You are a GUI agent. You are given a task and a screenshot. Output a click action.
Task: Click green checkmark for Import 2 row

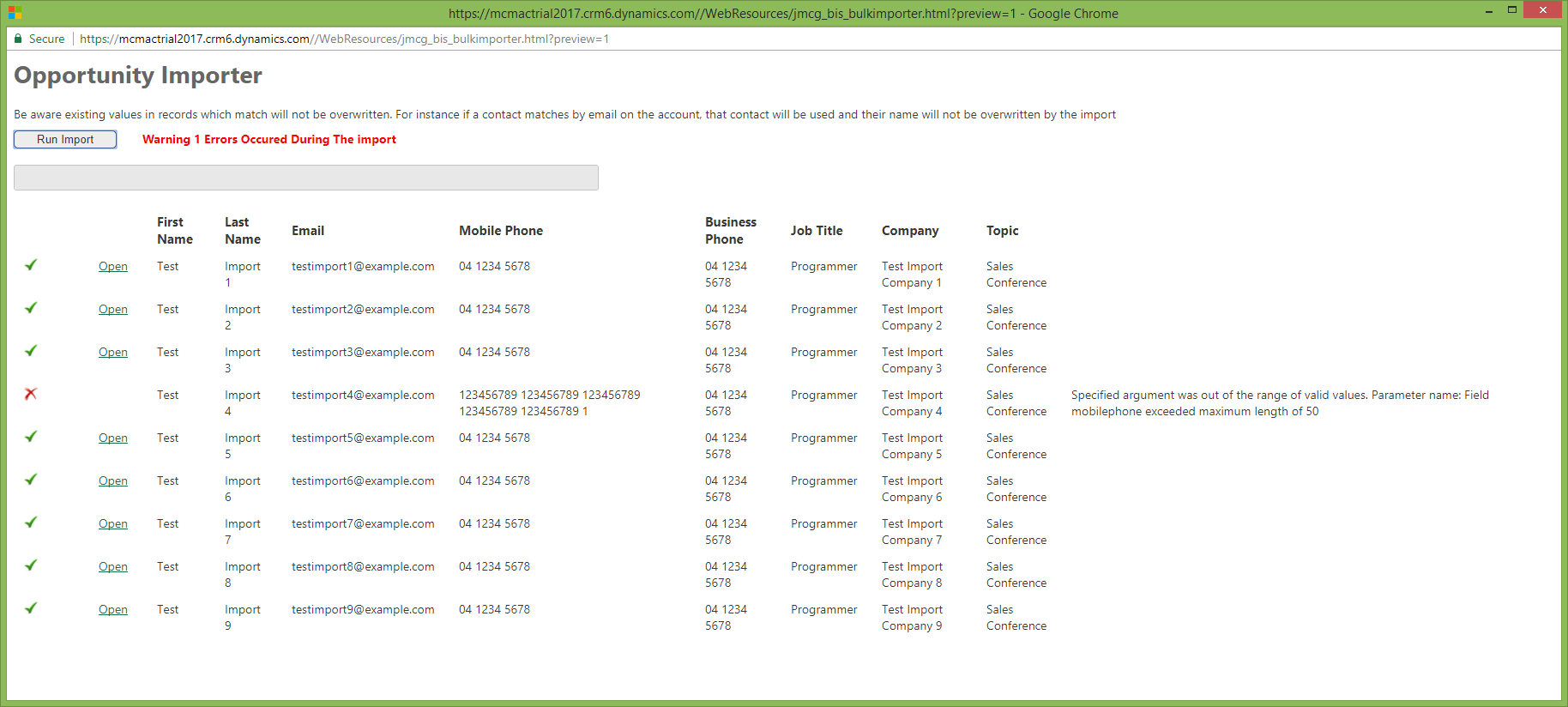(31, 308)
